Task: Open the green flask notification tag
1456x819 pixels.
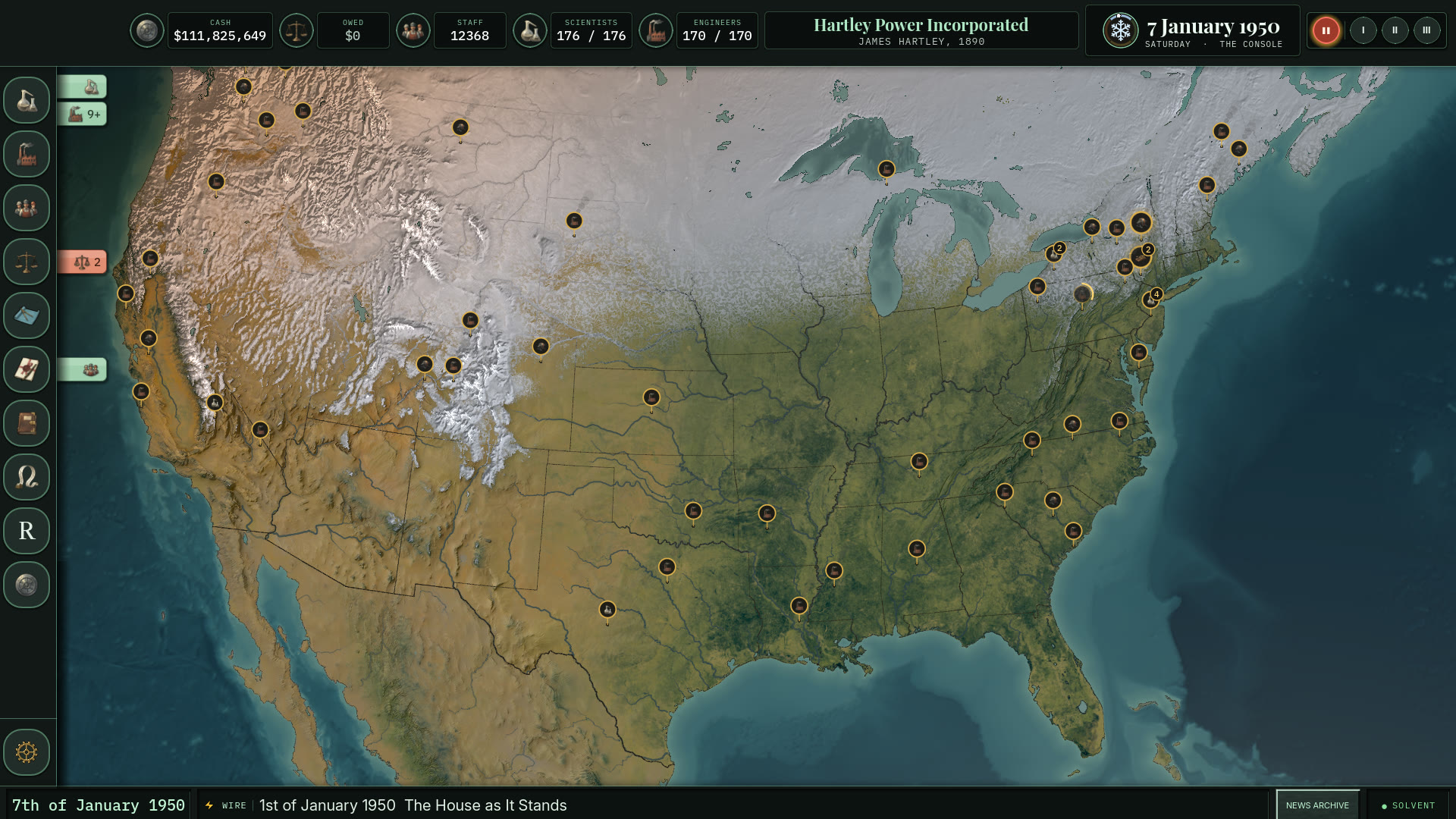Action: point(83,87)
